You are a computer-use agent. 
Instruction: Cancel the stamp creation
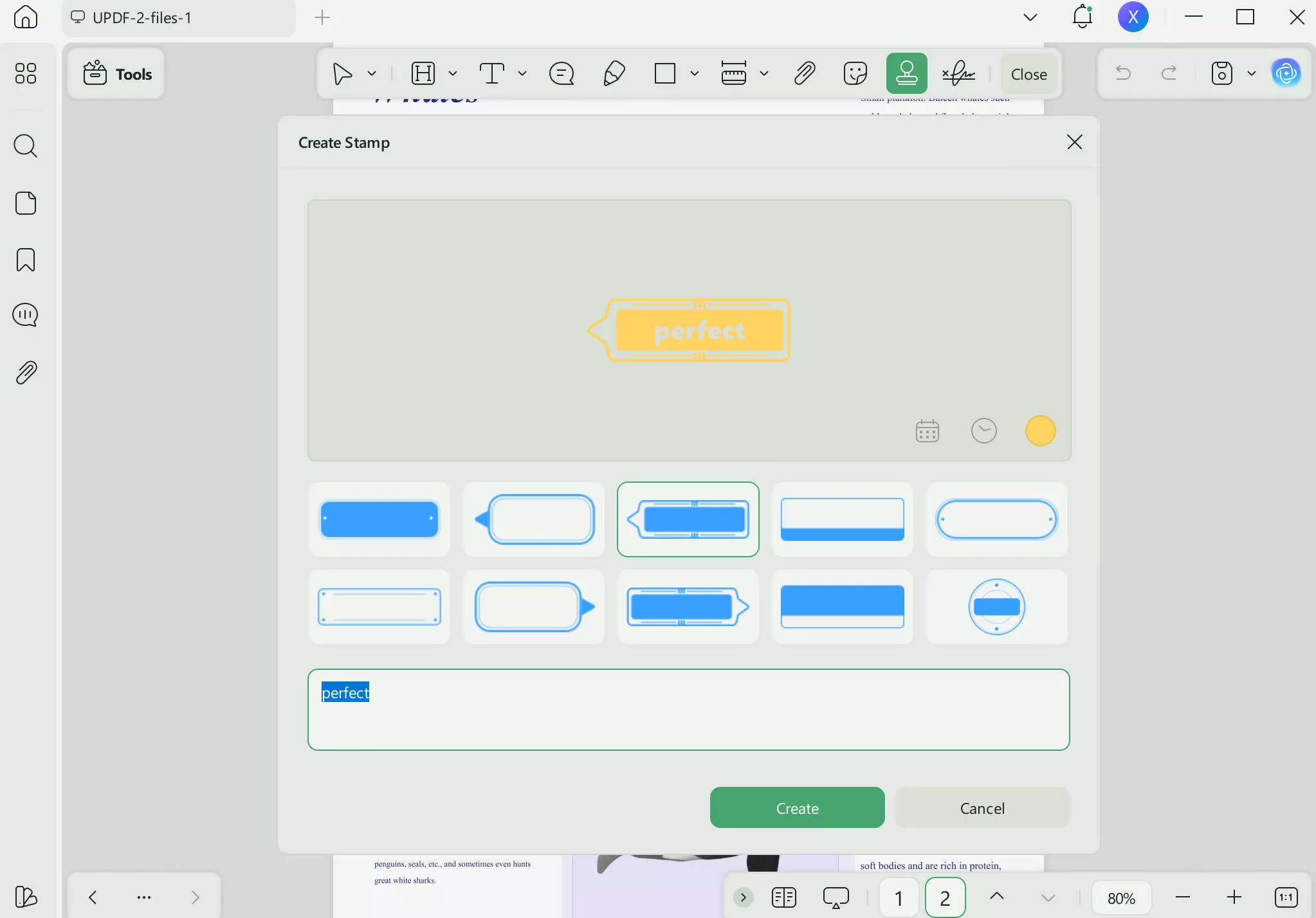tap(981, 807)
